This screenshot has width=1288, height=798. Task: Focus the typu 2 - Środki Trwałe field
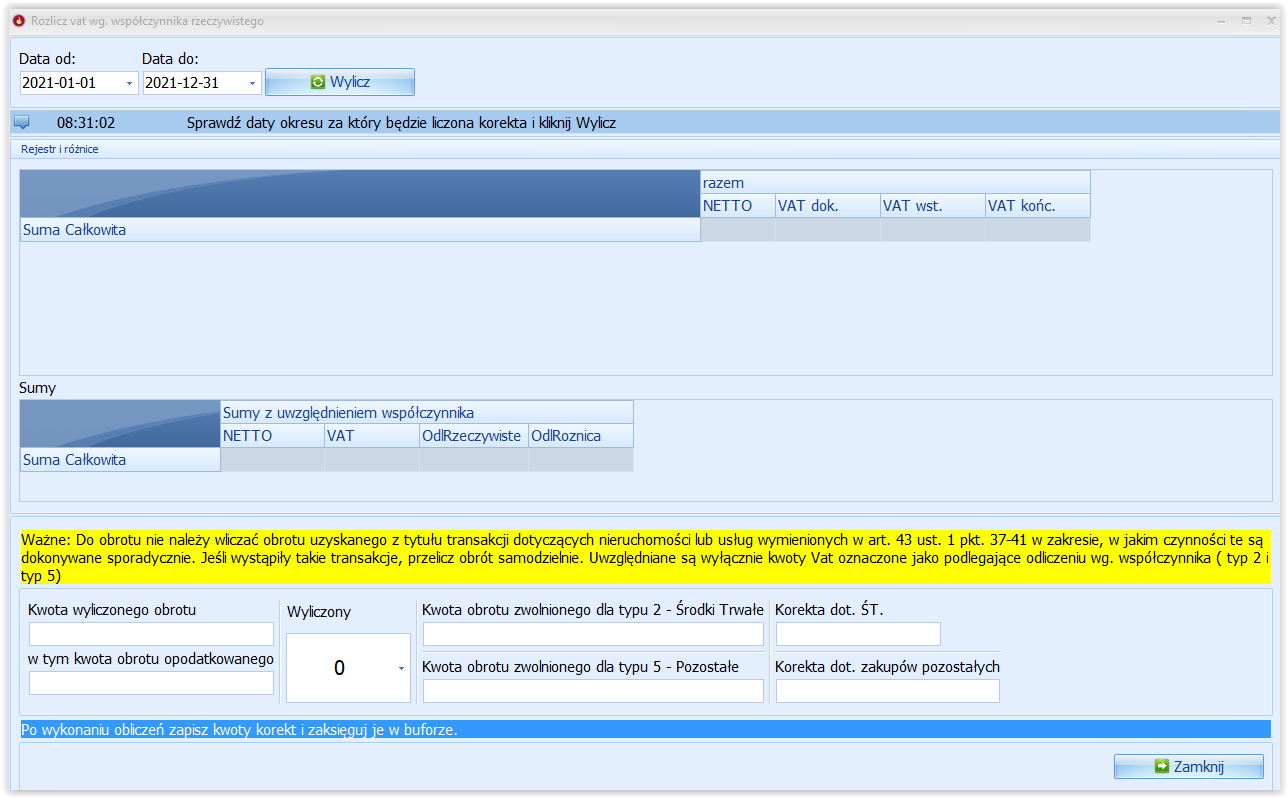pyautogui.click(x=593, y=634)
